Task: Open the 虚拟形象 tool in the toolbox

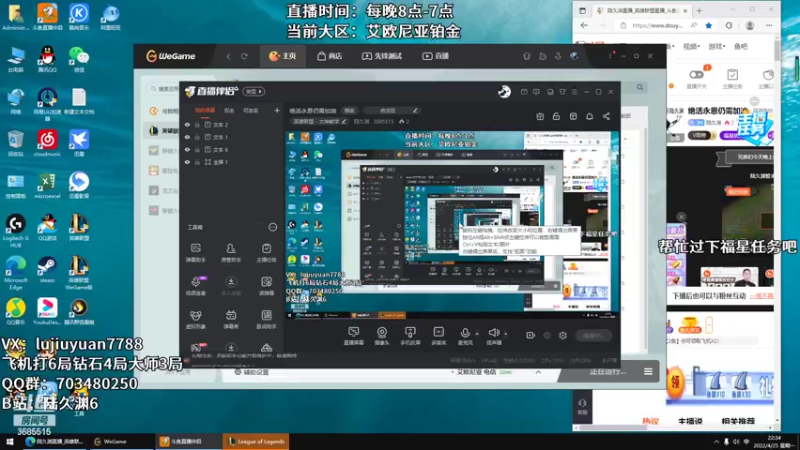Action: [195, 319]
